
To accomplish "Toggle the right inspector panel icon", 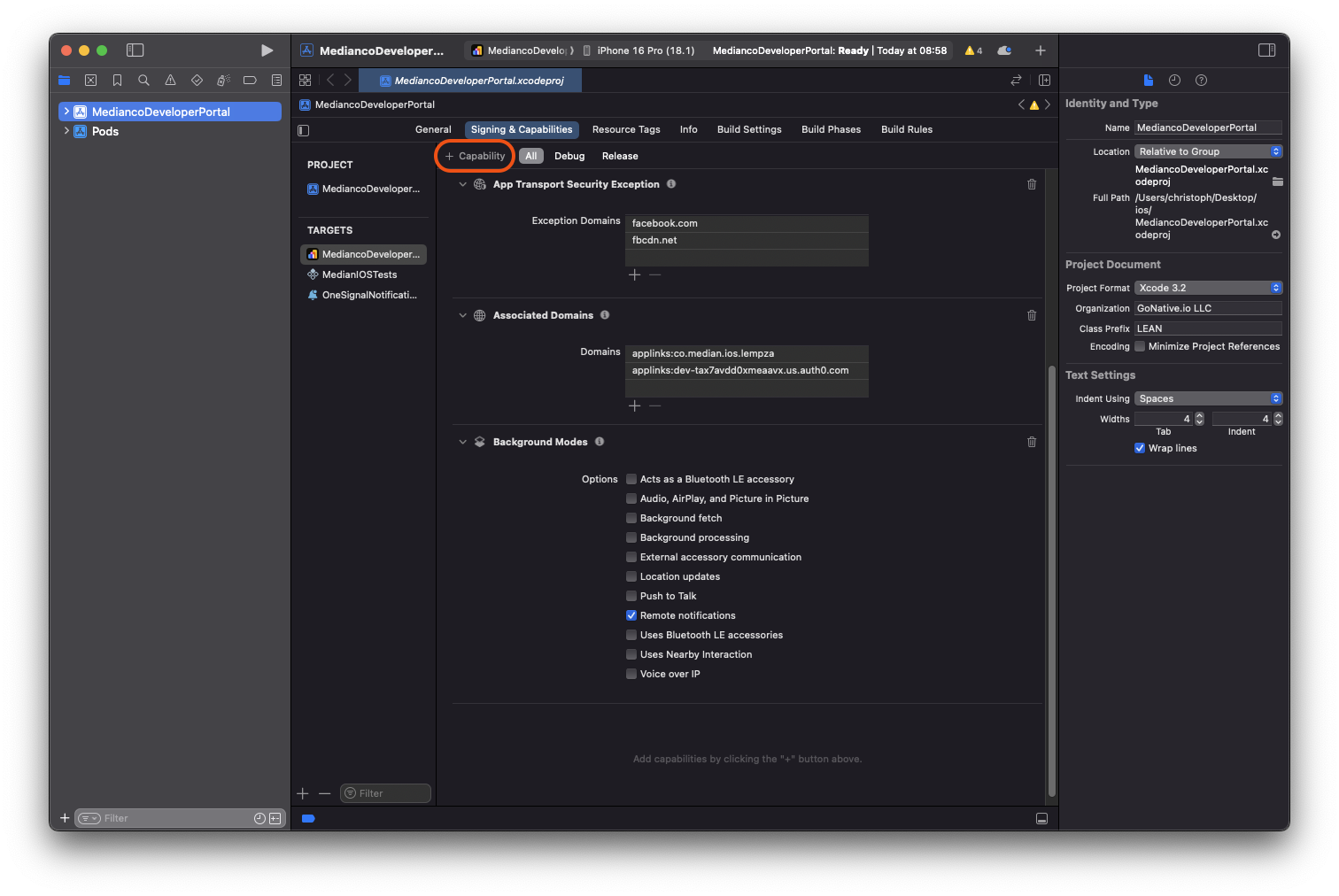I will tap(1266, 50).
